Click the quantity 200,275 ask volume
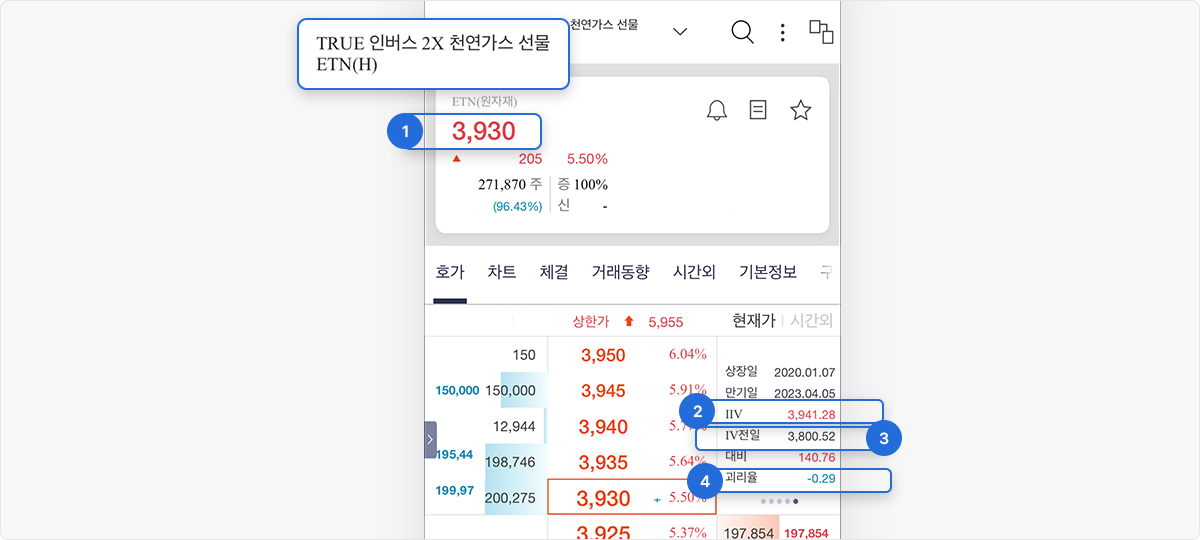The width and height of the screenshot is (1200, 540). point(510,498)
